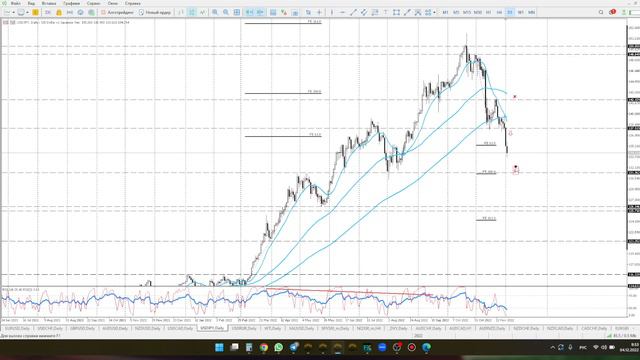This screenshot has width=640, height=360.
Task: Zoom out of the chart
Action: point(226,12)
